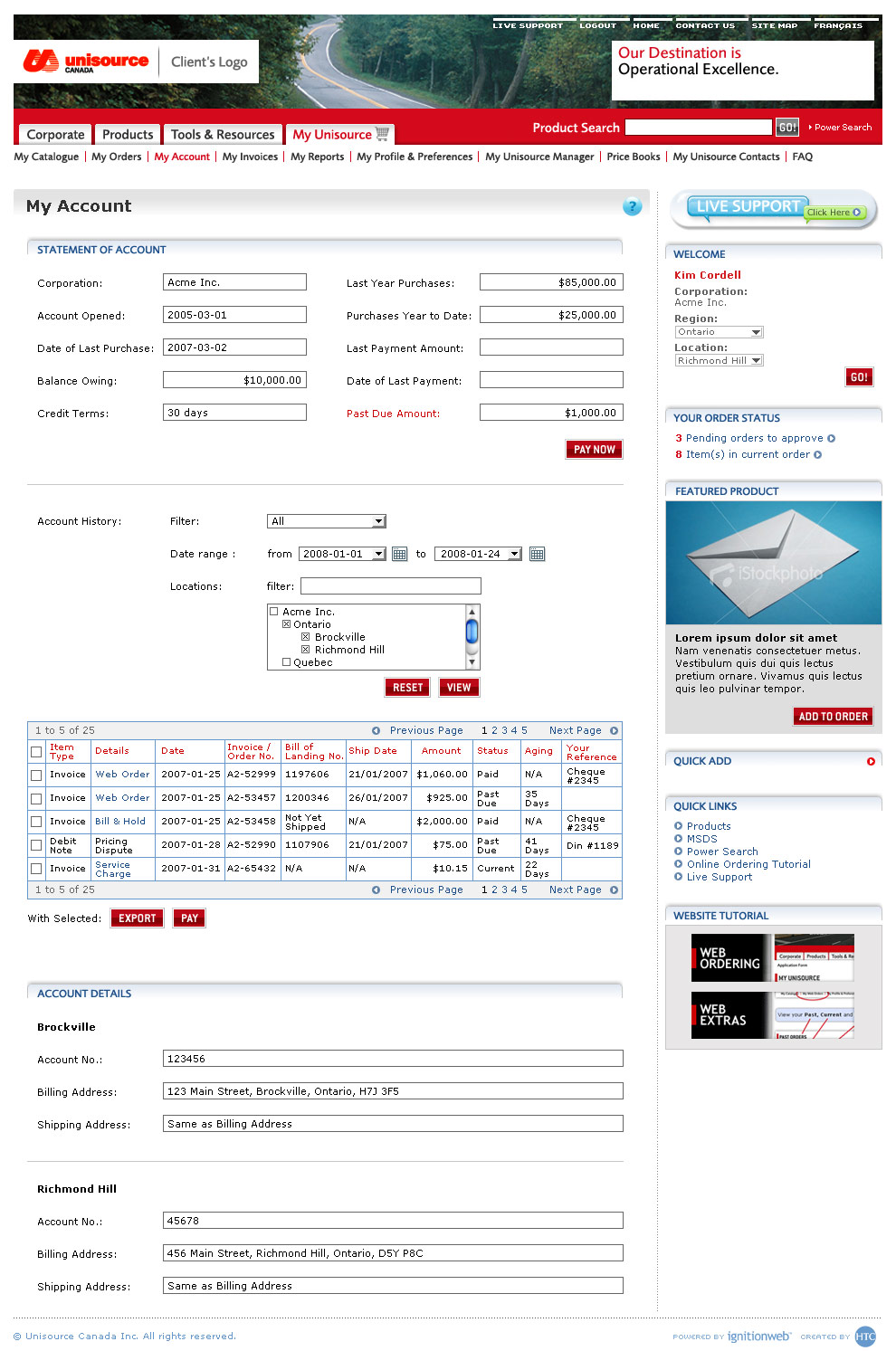Switch to the Tools & Resources tab
Image resolution: width=896 pixels, height=1351 pixels.
tap(223, 134)
